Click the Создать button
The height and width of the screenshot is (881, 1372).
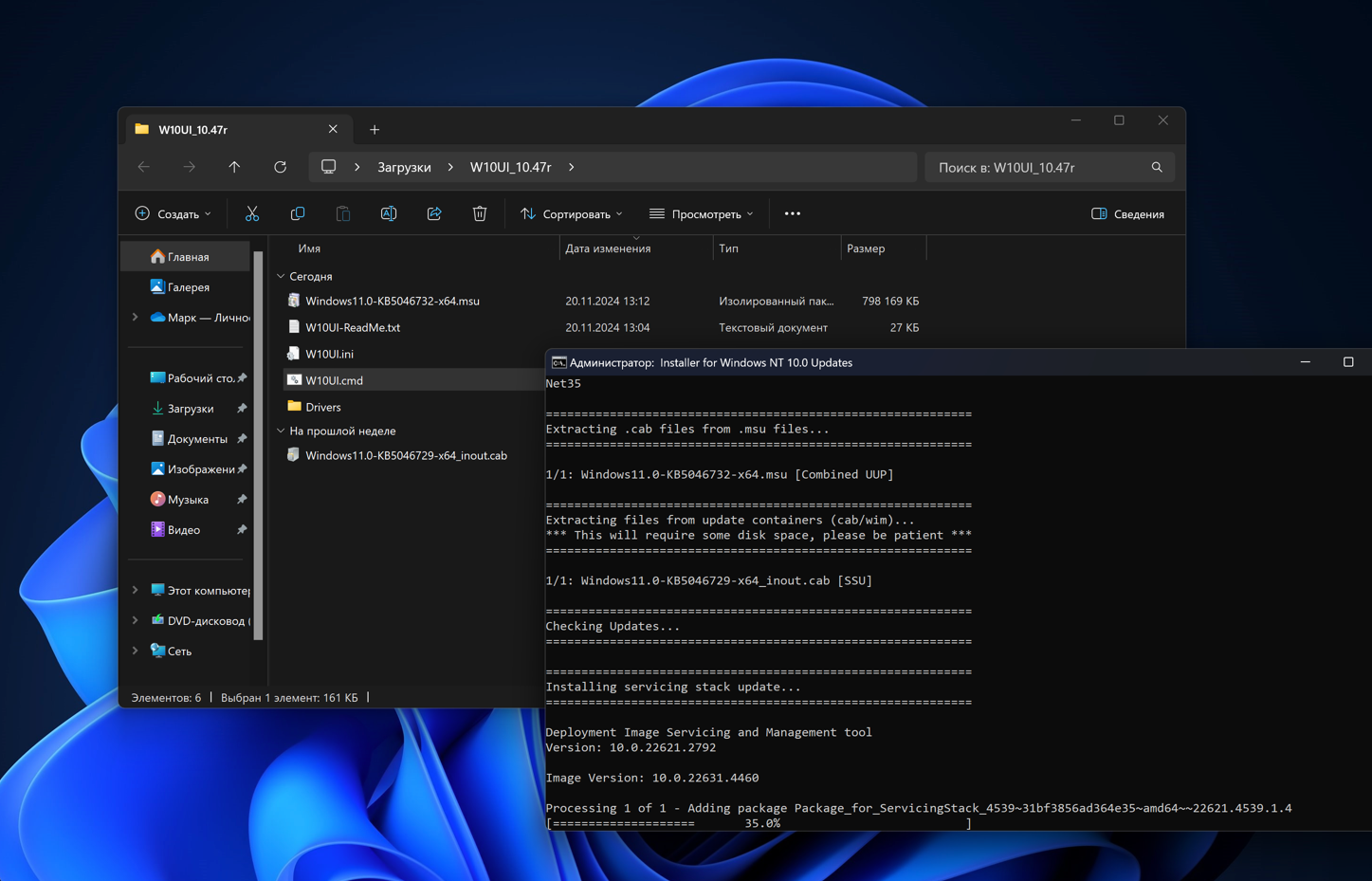click(174, 214)
